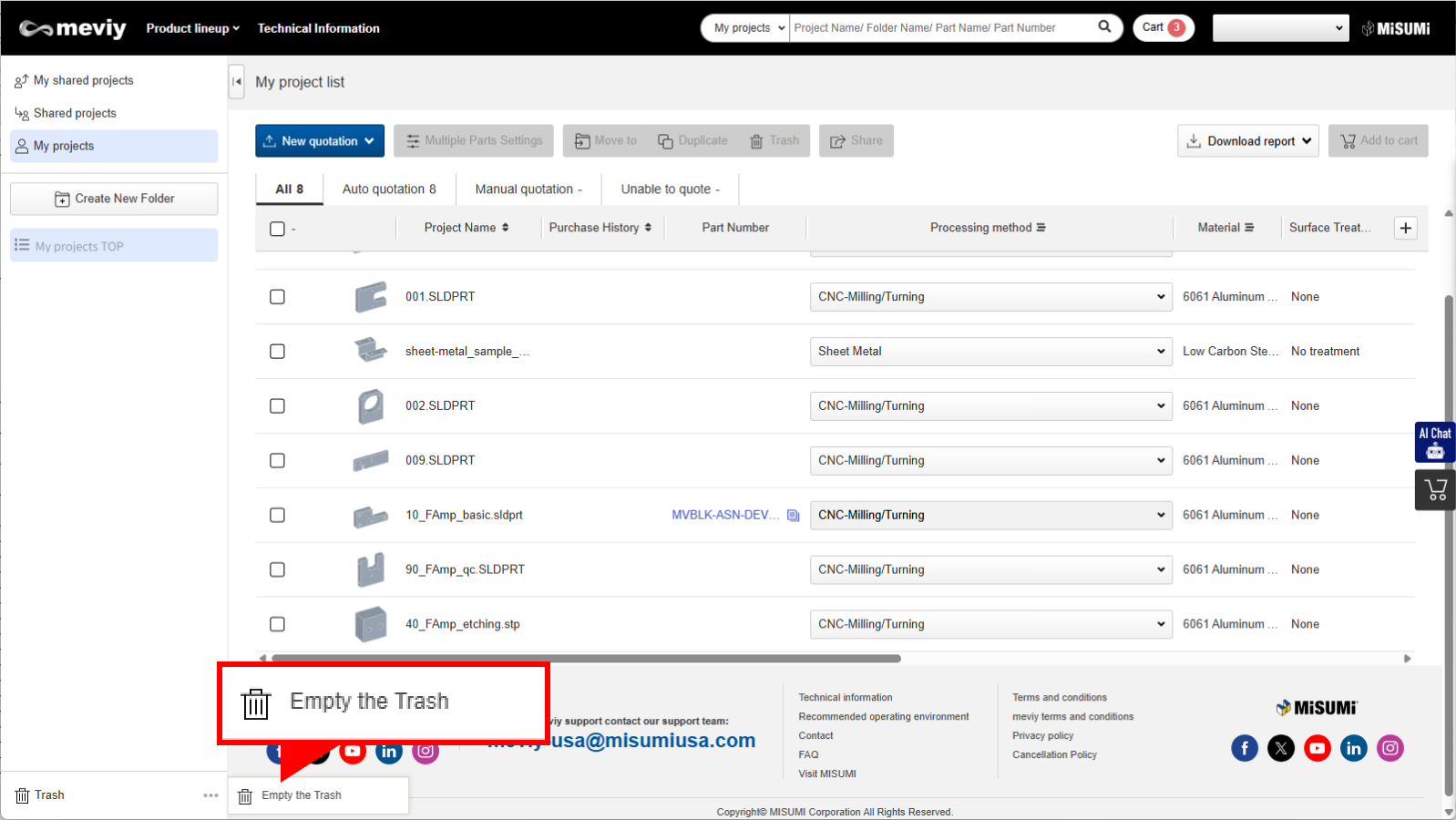
Task: Switch to the Auto quotation tab
Action: [389, 190]
